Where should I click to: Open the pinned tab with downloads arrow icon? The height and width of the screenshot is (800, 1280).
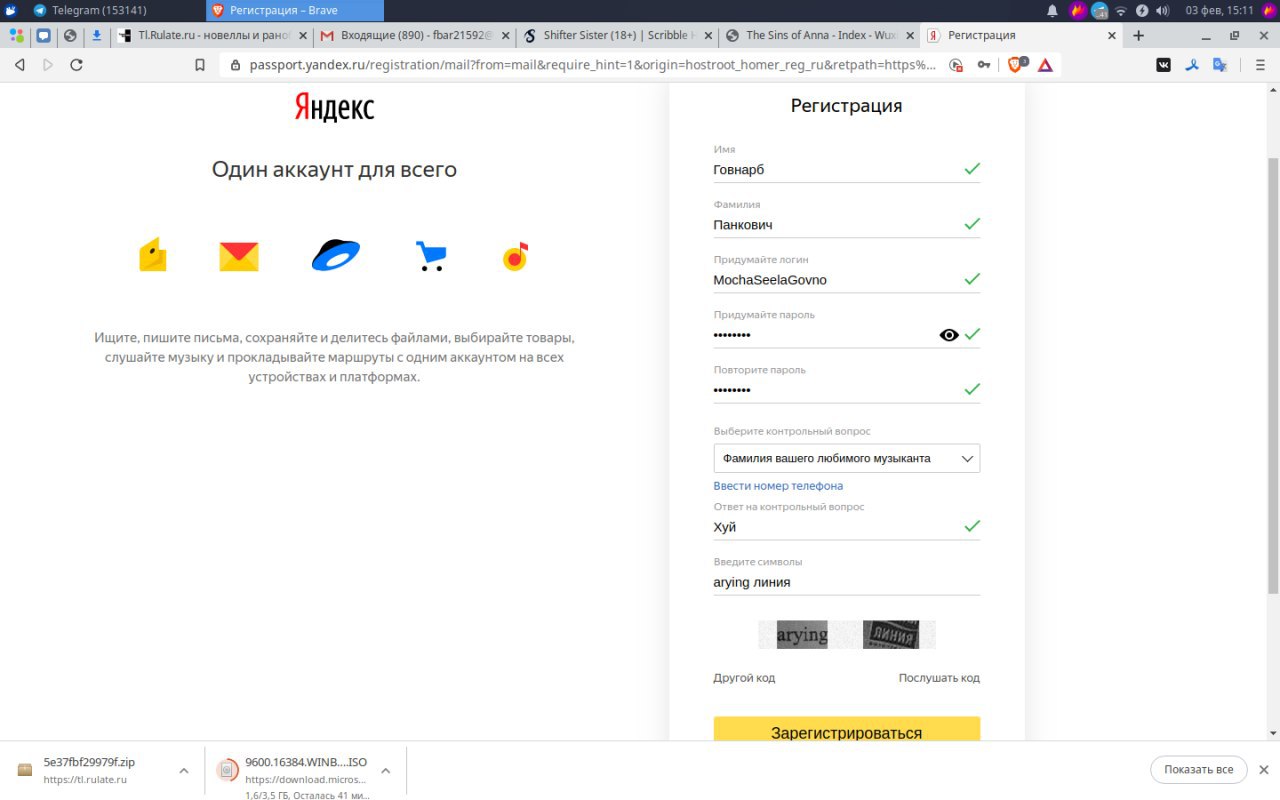coord(97,35)
